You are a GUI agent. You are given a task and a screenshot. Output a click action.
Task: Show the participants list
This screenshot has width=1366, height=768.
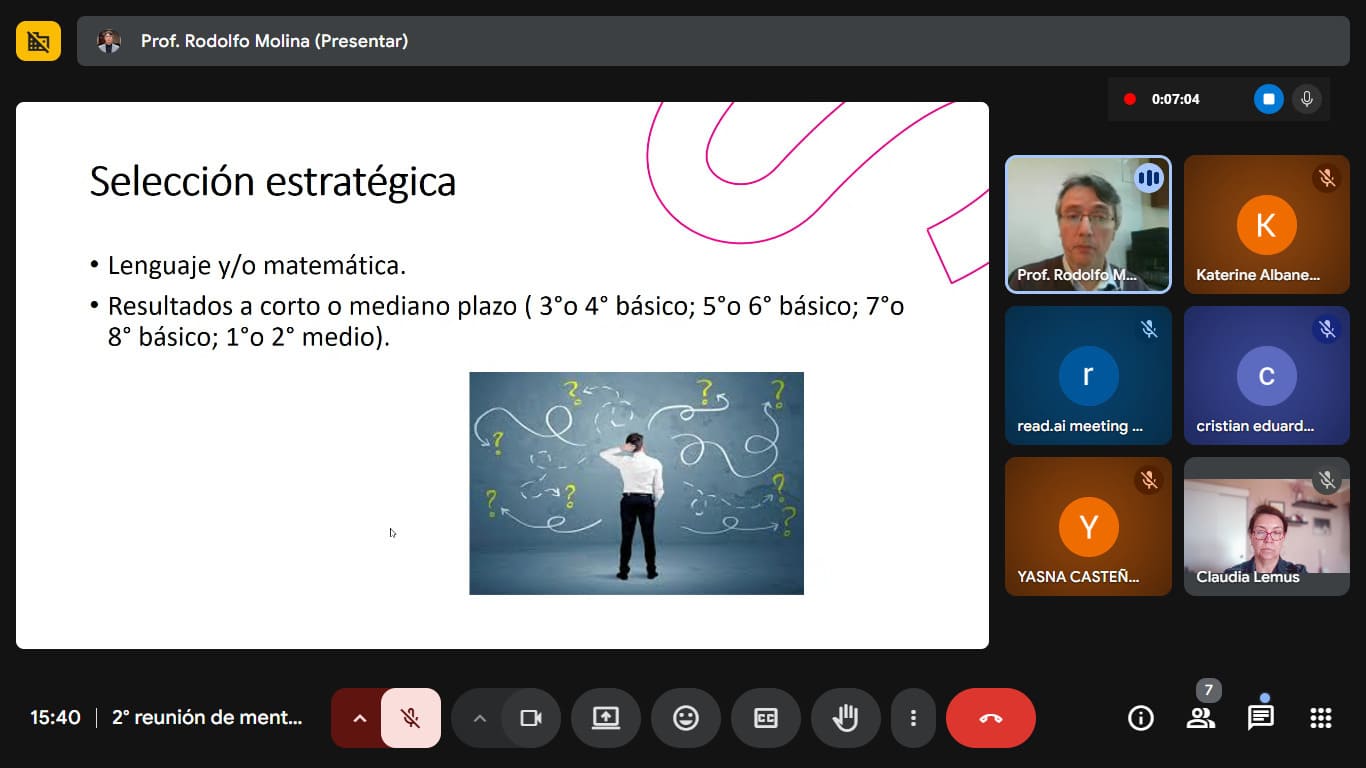[x=1200, y=718]
